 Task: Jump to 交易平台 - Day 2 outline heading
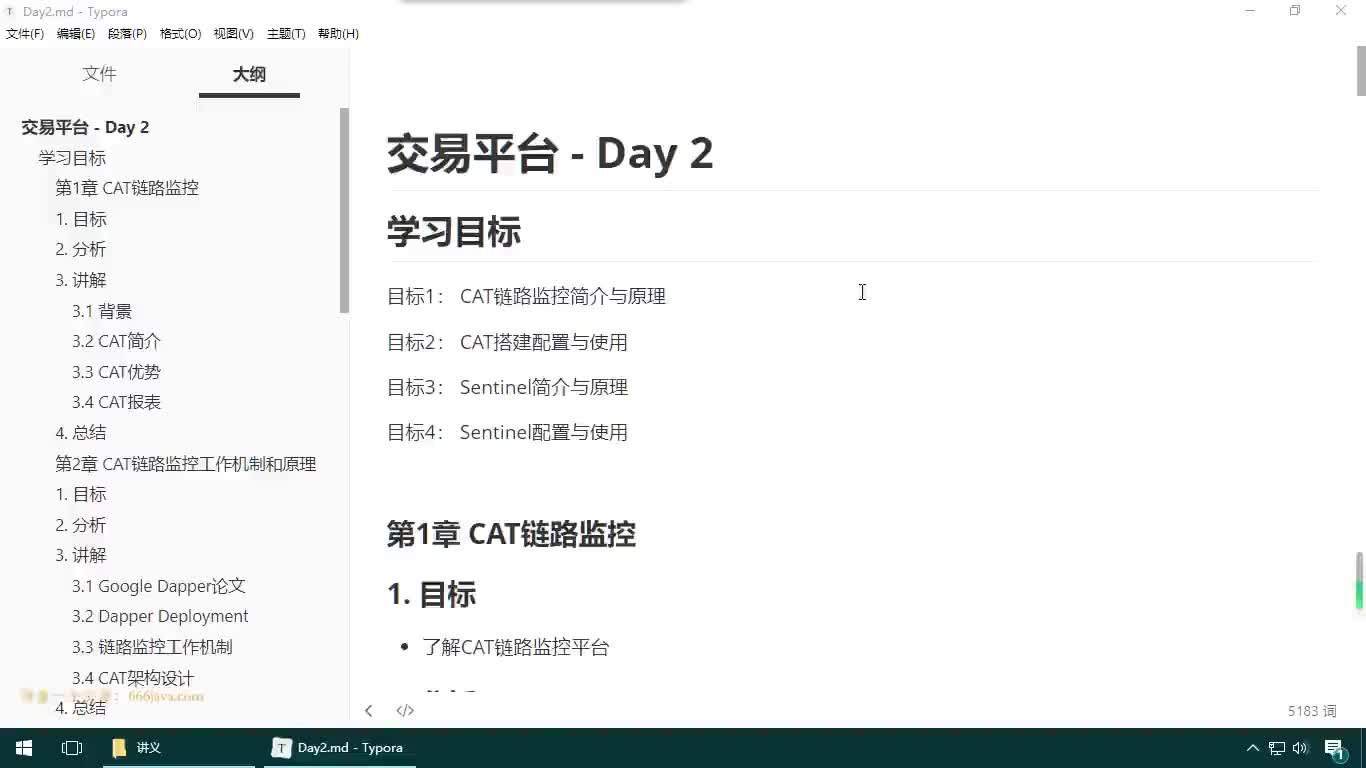85,128
